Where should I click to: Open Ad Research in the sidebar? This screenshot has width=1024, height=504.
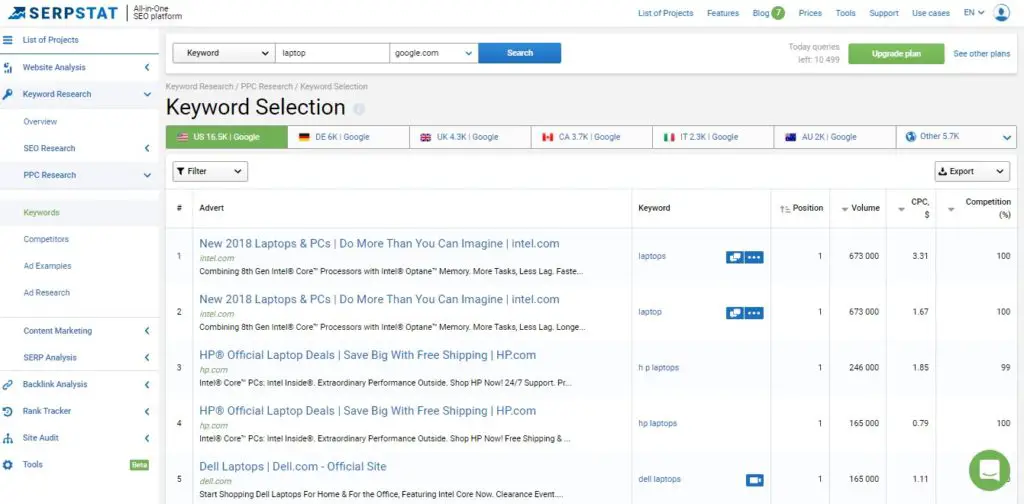coord(46,292)
